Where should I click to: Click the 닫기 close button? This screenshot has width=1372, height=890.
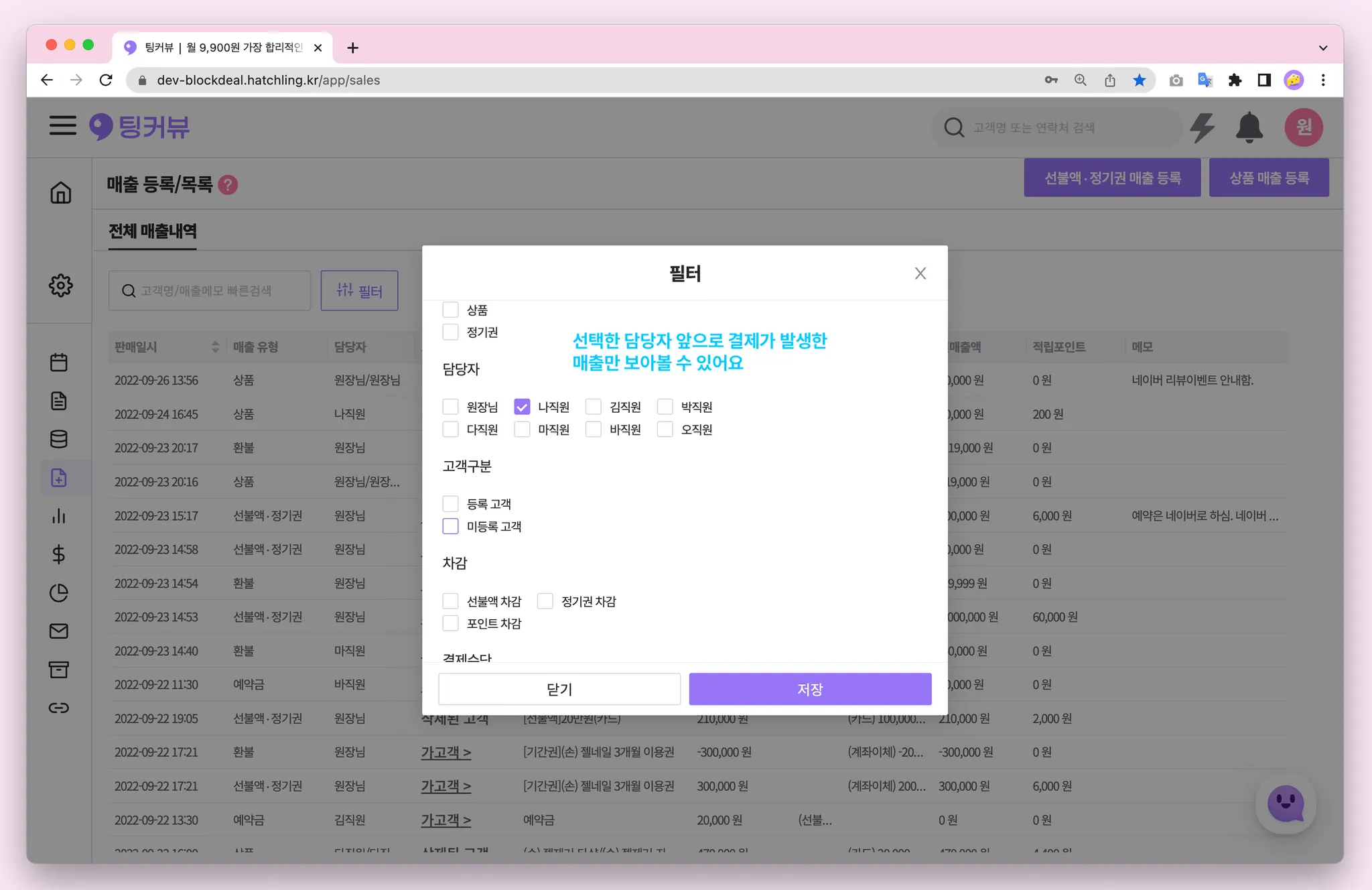point(559,689)
